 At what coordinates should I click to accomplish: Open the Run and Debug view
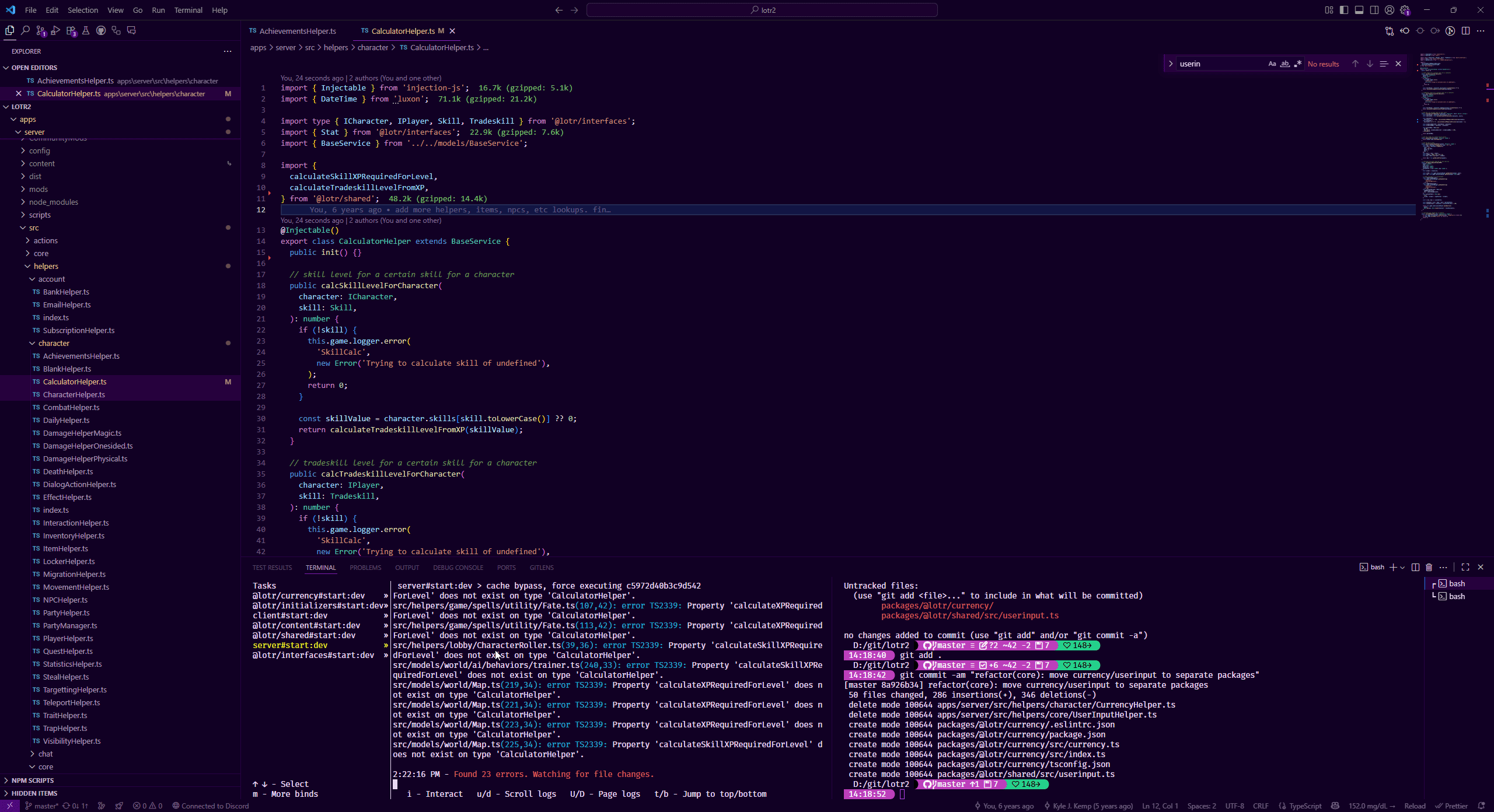coord(55,31)
